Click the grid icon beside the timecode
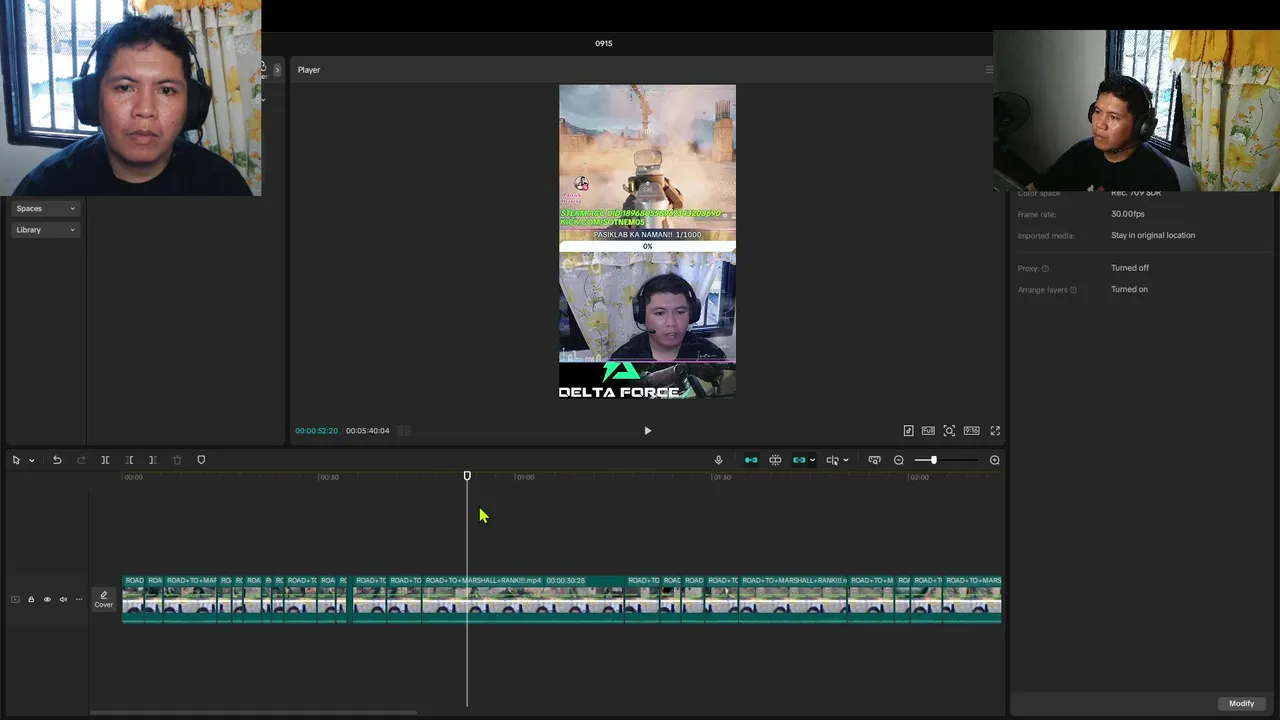 coord(404,431)
